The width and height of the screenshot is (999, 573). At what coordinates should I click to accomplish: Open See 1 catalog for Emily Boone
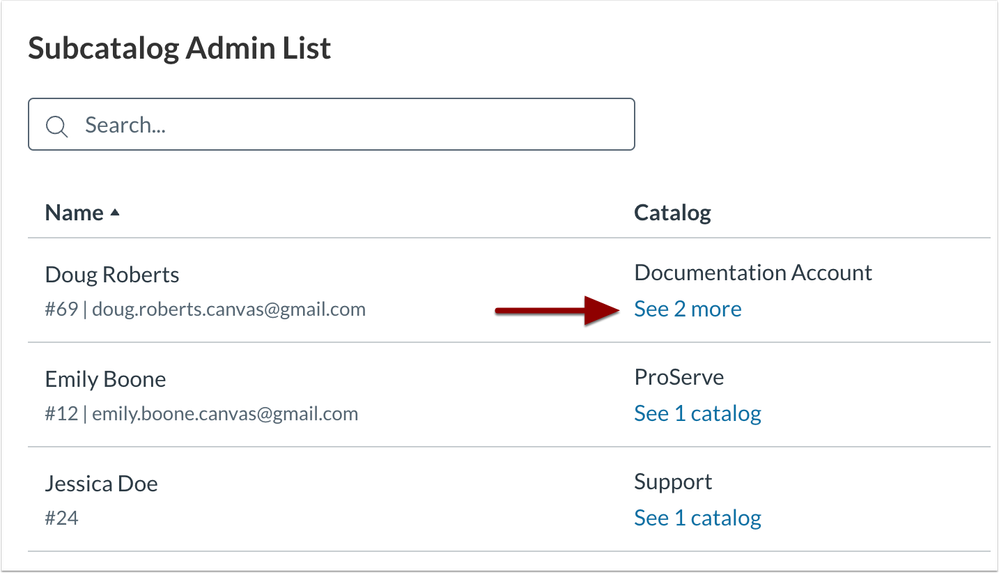[697, 413]
